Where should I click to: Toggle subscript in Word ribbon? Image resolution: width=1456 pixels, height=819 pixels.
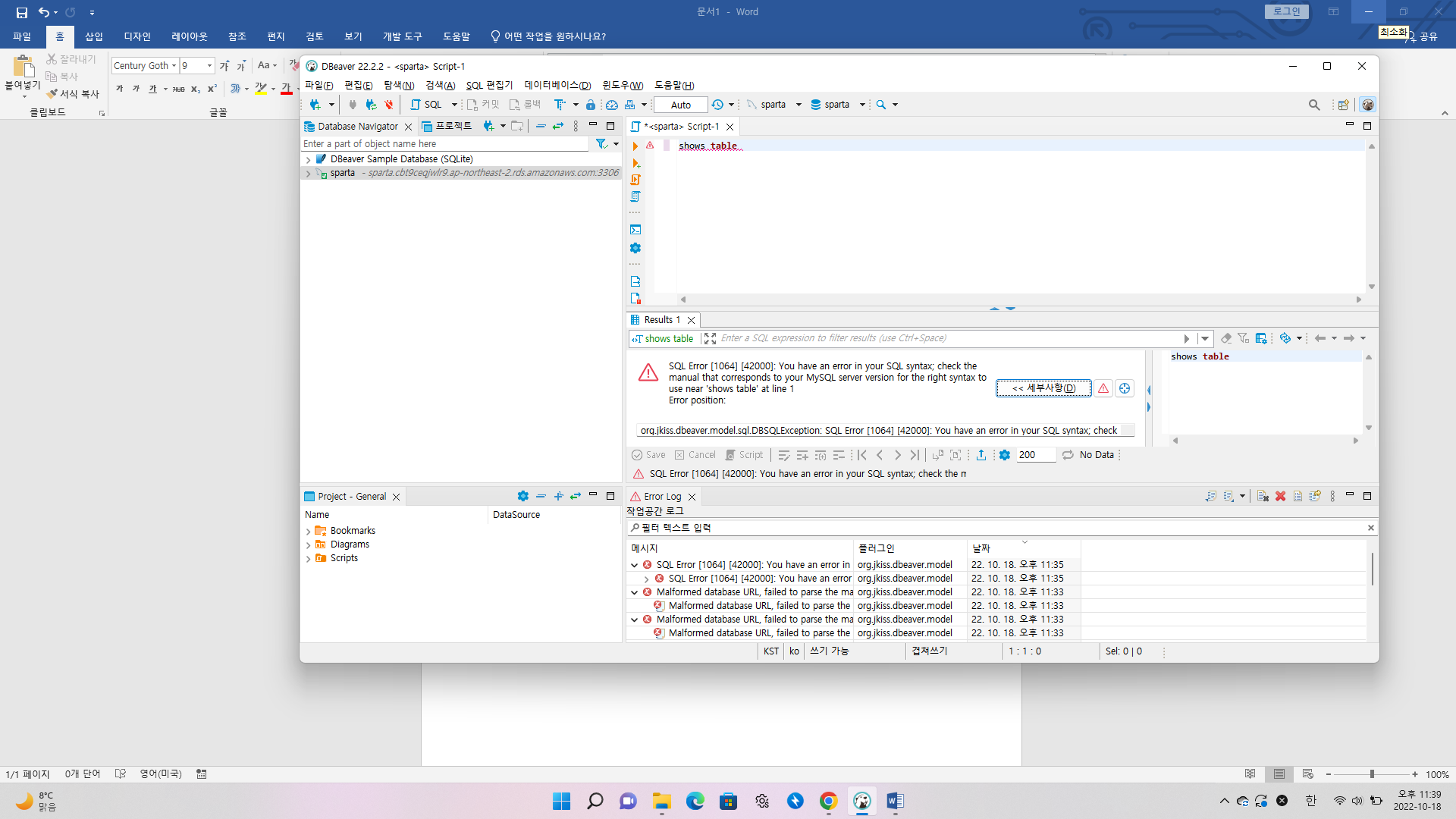coord(195,89)
